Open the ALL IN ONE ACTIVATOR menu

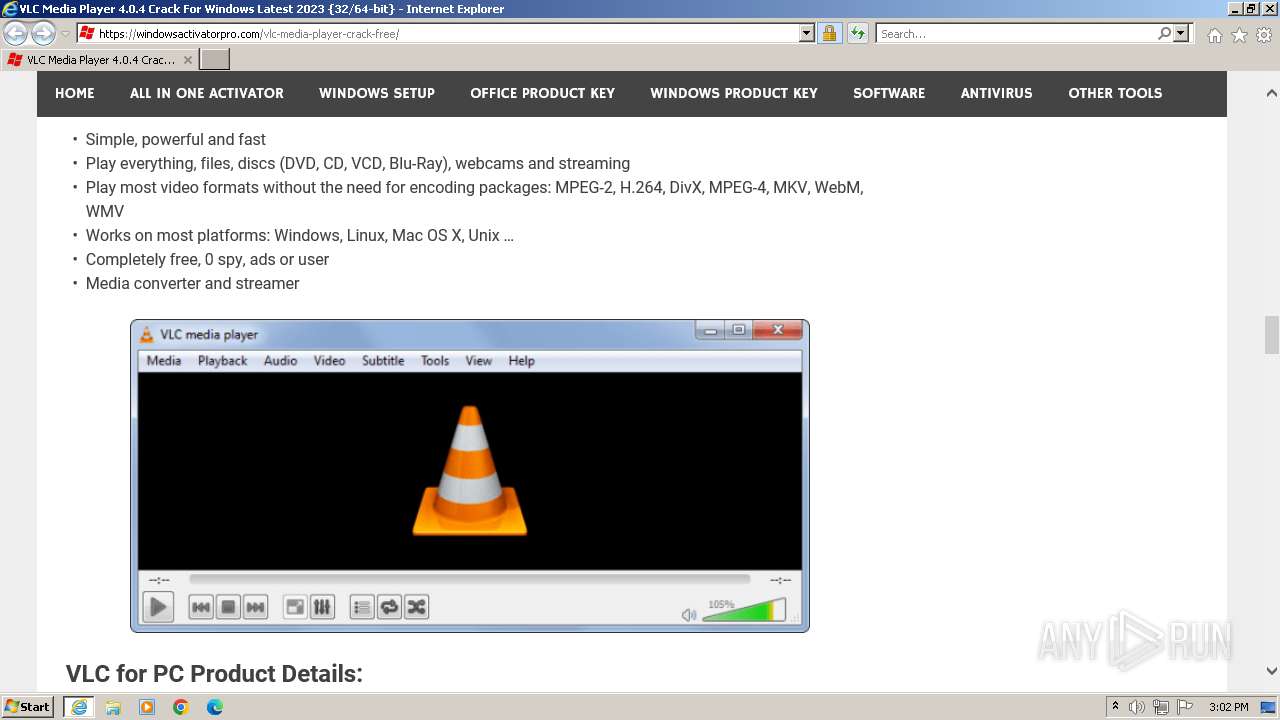click(207, 93)
